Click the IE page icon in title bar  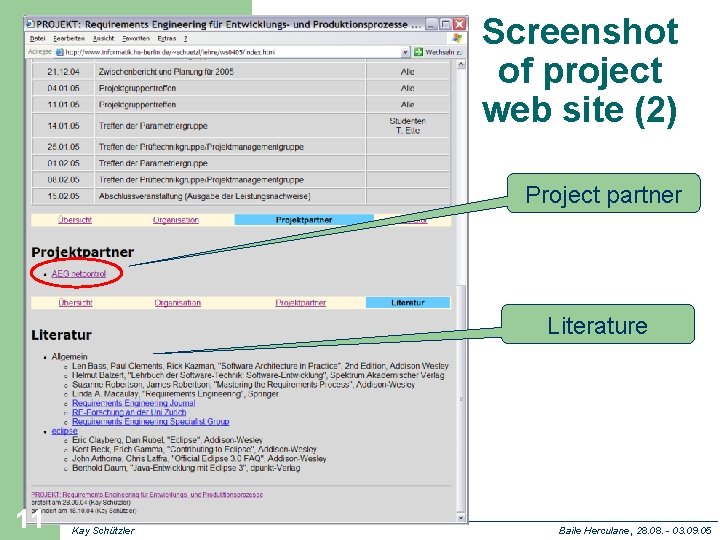click(x=31, y=23)
